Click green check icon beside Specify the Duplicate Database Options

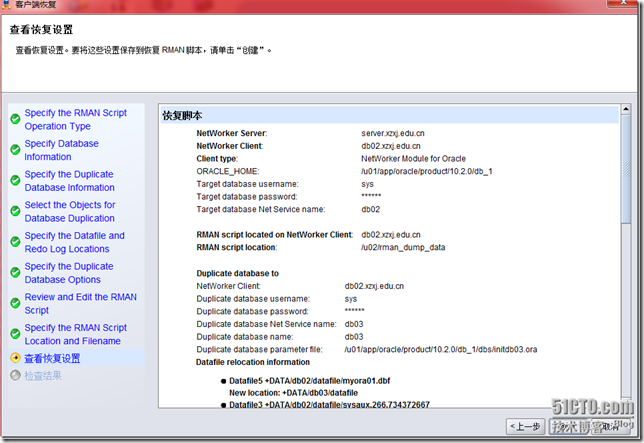point(15,273)
